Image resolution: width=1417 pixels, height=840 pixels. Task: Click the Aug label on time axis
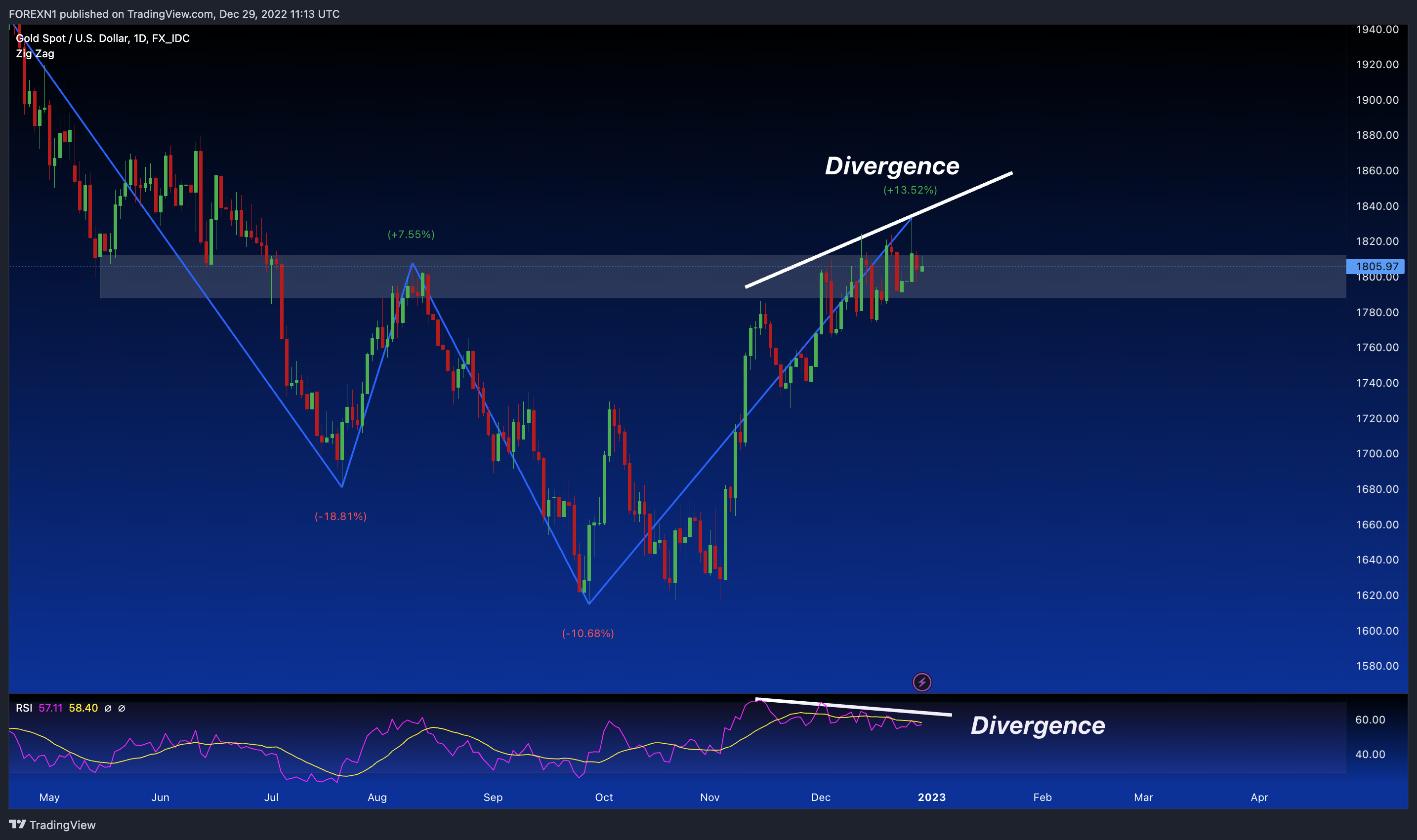point(377,797)
